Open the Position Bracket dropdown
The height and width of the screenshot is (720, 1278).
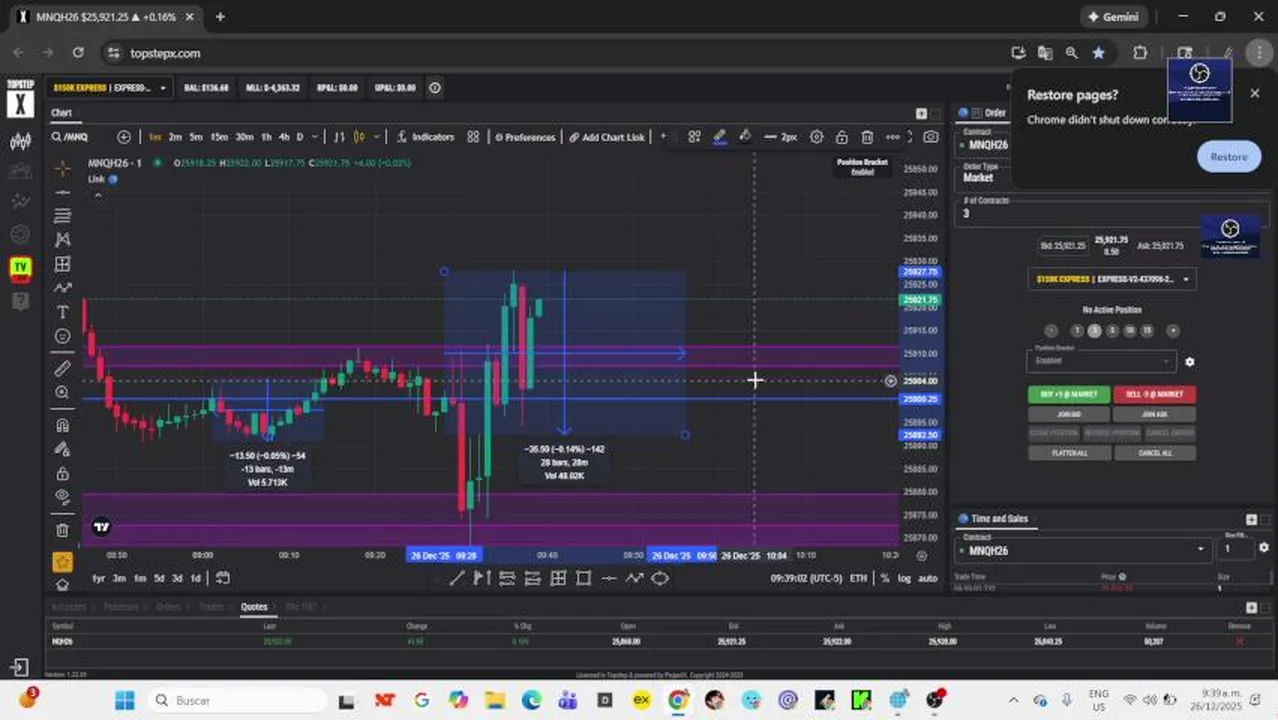pos(1100,361)
